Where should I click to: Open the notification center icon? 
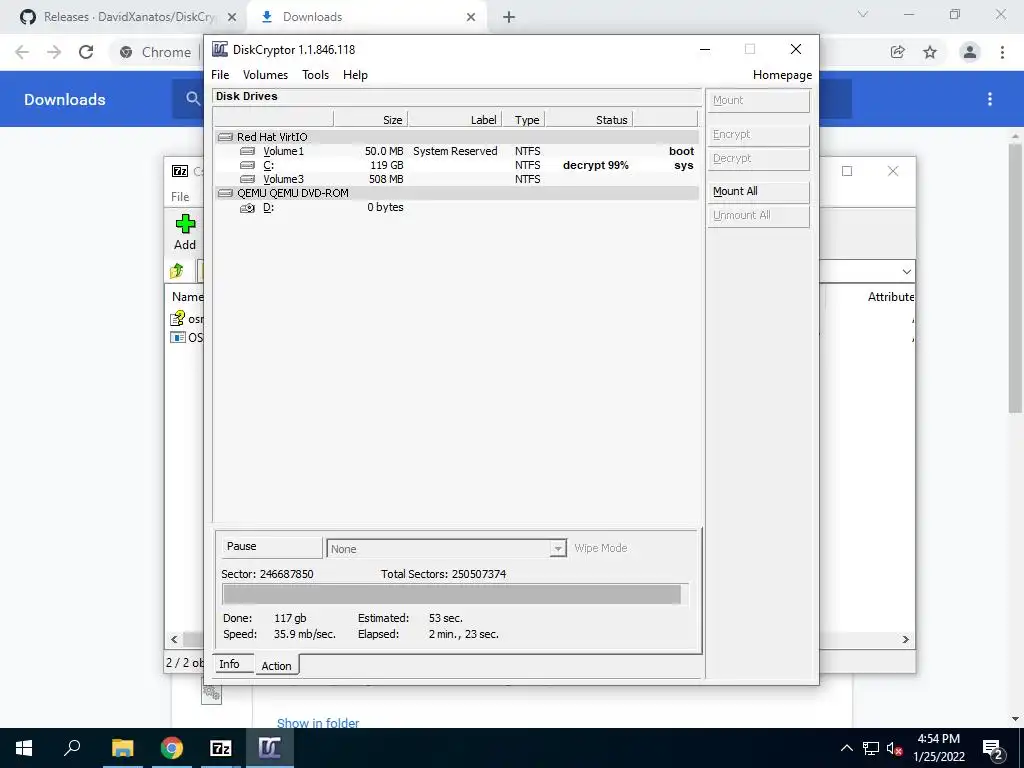992,748
